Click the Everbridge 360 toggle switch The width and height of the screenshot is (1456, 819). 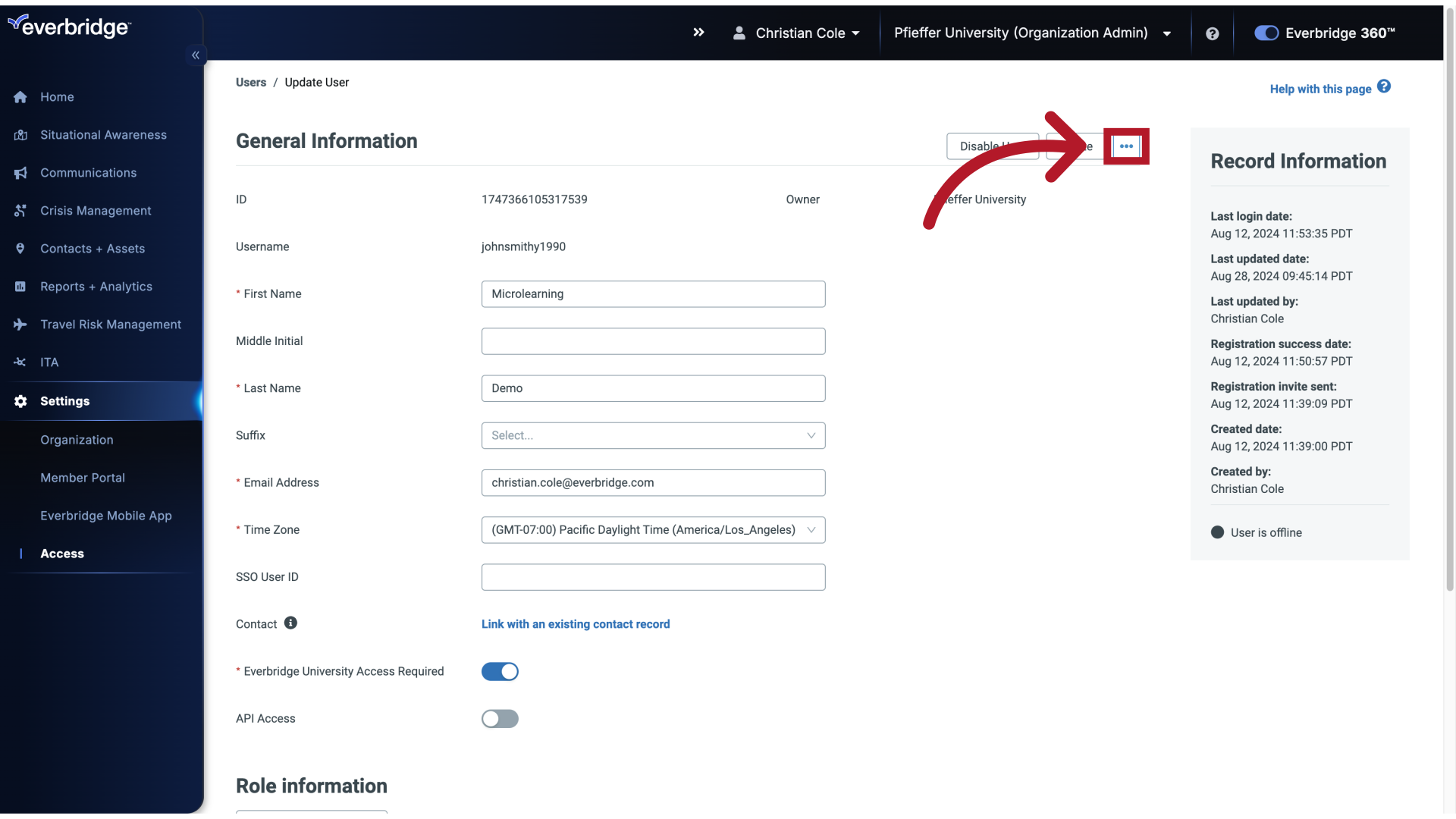1265,32
